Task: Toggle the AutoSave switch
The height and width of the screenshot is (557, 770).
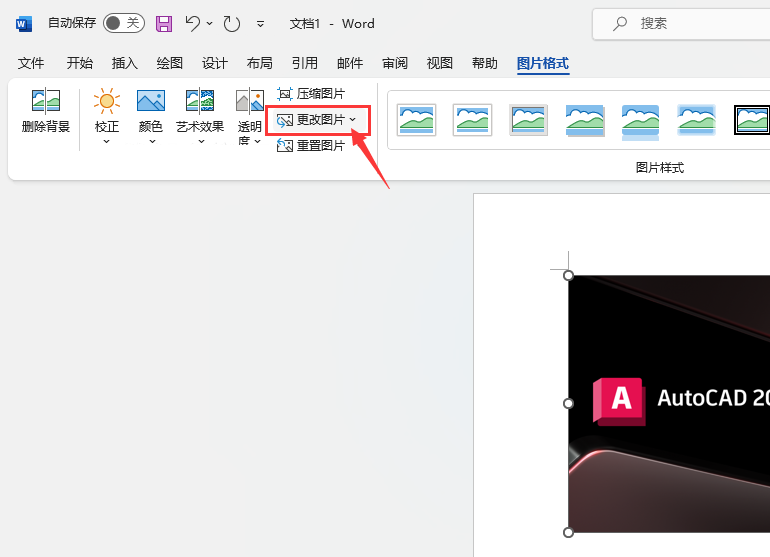Action: (124, 23)
